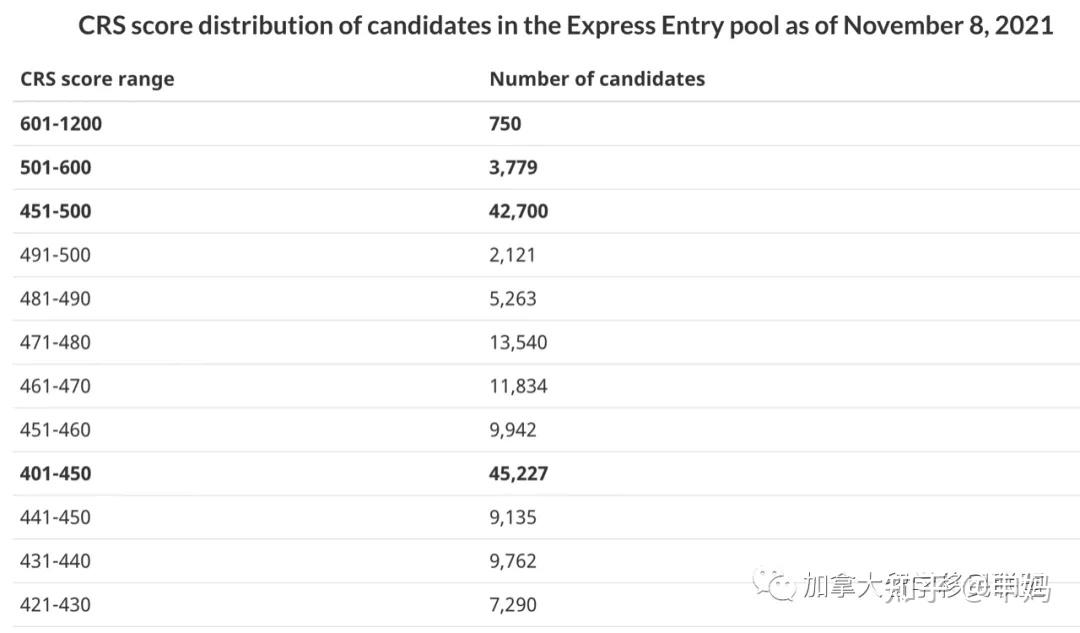The width and height of the screenshot is (1080, 633).
Task: Select the bold 451-500 range row
Action: pos(55,211)
